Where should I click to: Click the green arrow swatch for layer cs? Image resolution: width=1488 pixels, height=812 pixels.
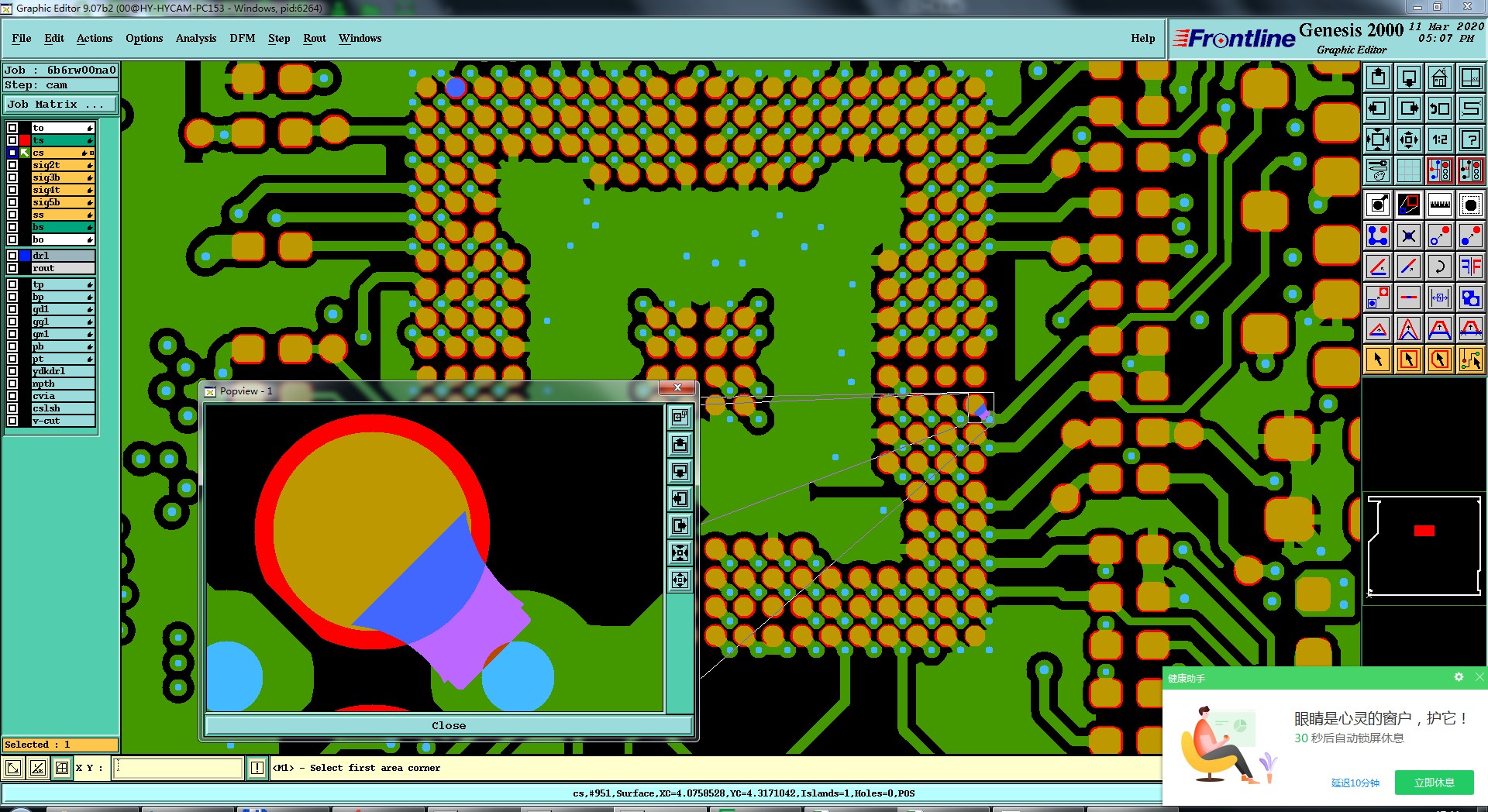(x=25, y=153)
